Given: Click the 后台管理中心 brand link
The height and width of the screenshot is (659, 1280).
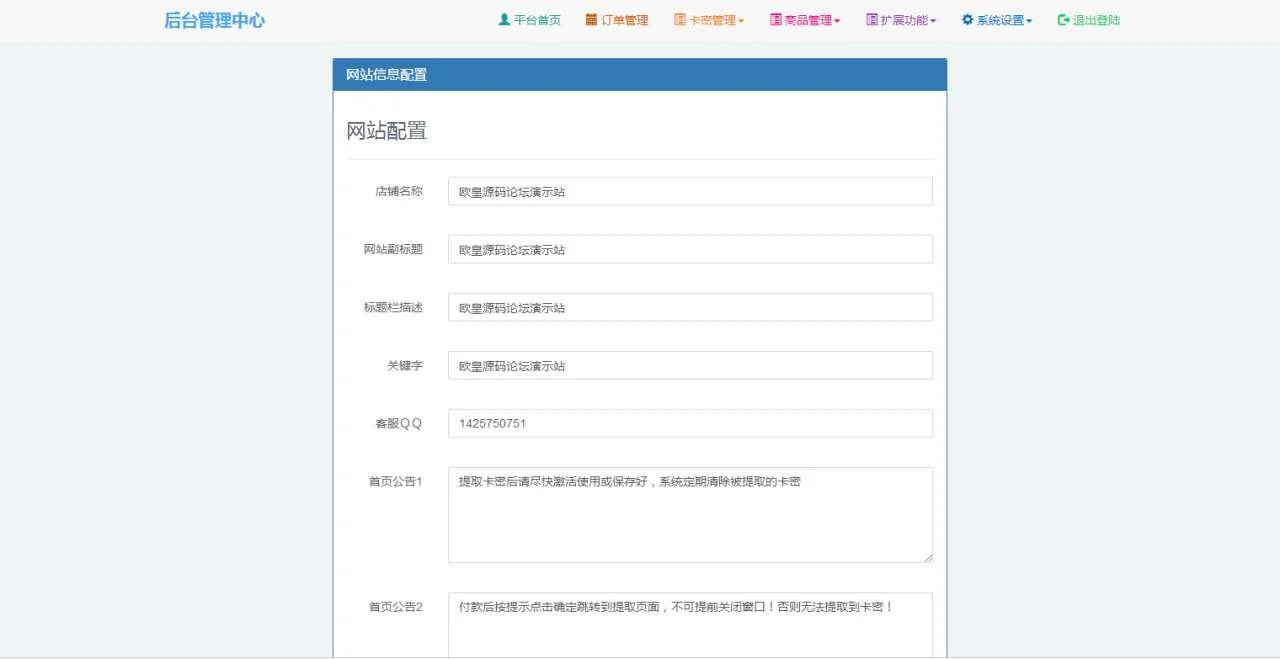Looking at the screenshot, I should (214, 20).
